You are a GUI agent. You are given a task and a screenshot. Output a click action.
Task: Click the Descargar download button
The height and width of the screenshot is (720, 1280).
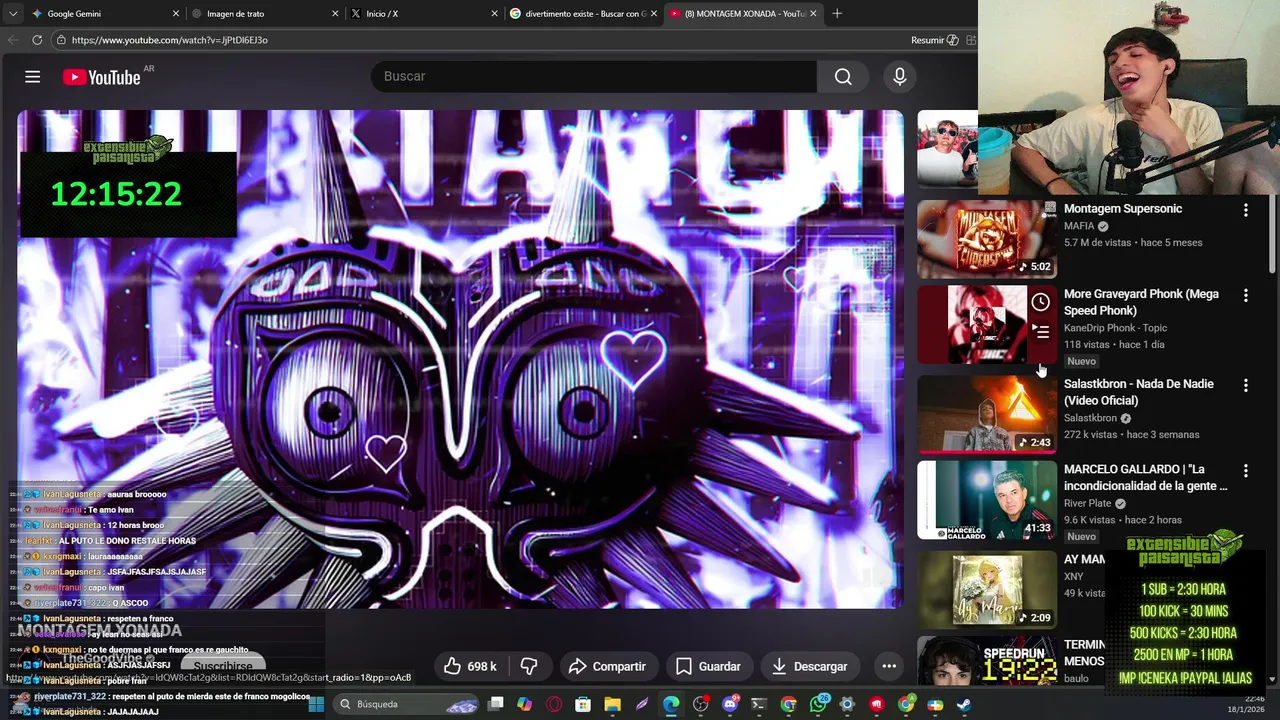point(809,666)
